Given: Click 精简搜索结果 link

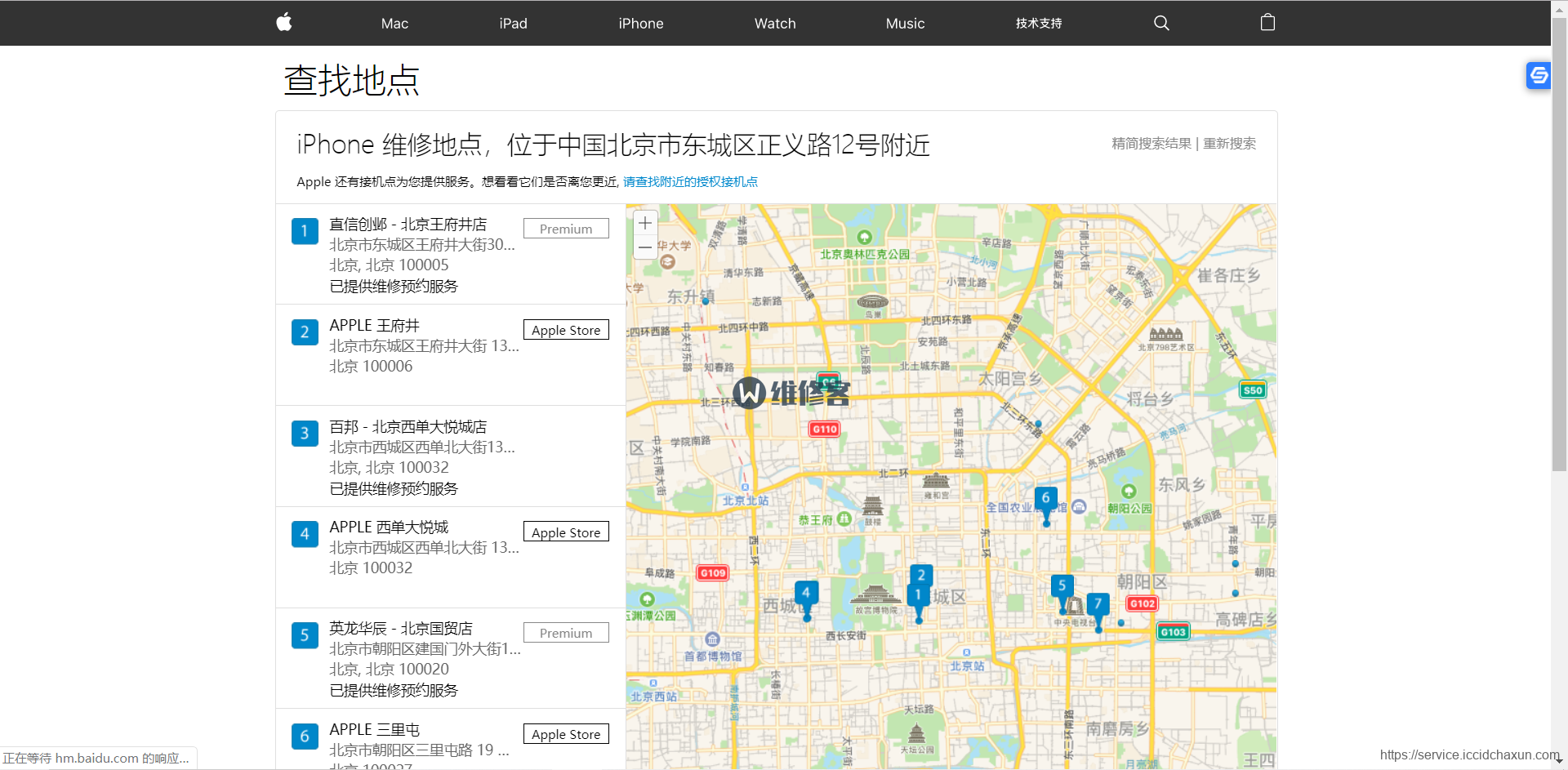Looking at the screenshot, I should pos(1151,144).
